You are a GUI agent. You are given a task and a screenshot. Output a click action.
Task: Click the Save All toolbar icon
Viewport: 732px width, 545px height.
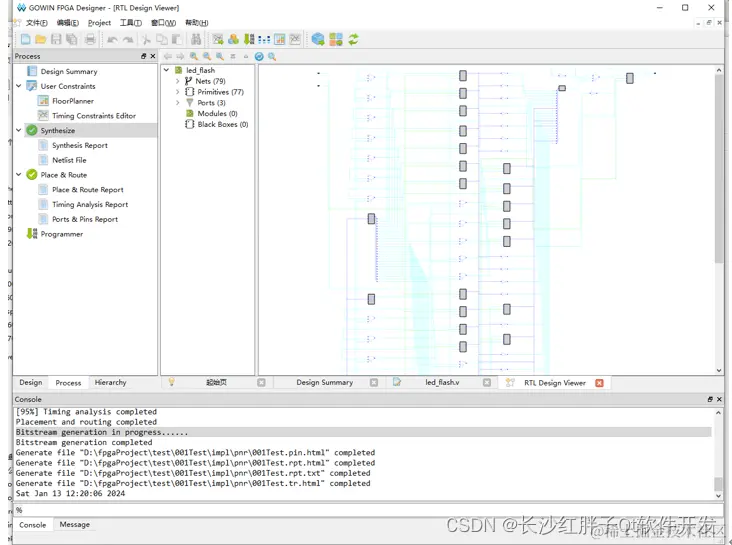pyautogui.click(x=71, y=39)
